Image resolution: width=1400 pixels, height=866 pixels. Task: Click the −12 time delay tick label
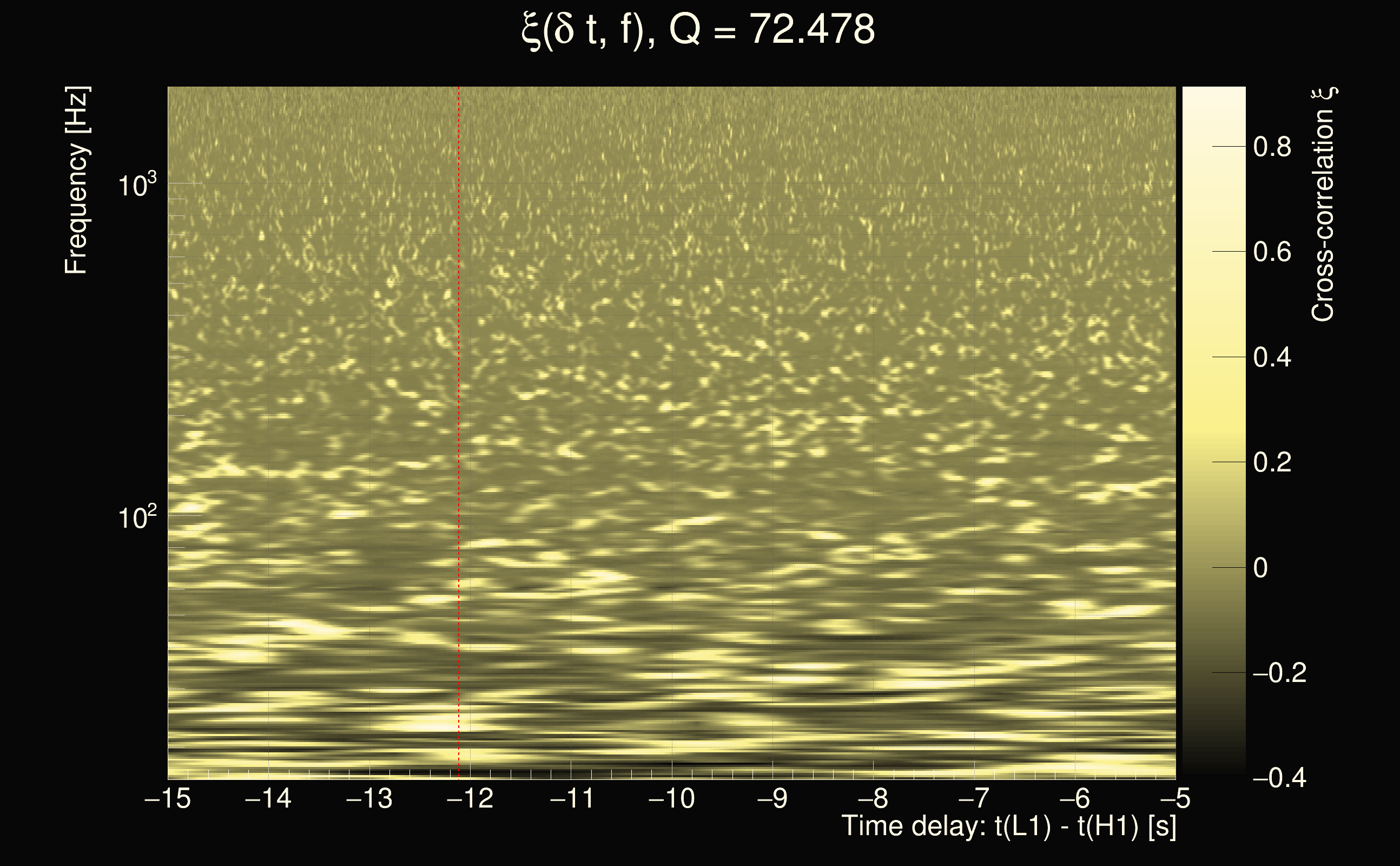[470, 798]
